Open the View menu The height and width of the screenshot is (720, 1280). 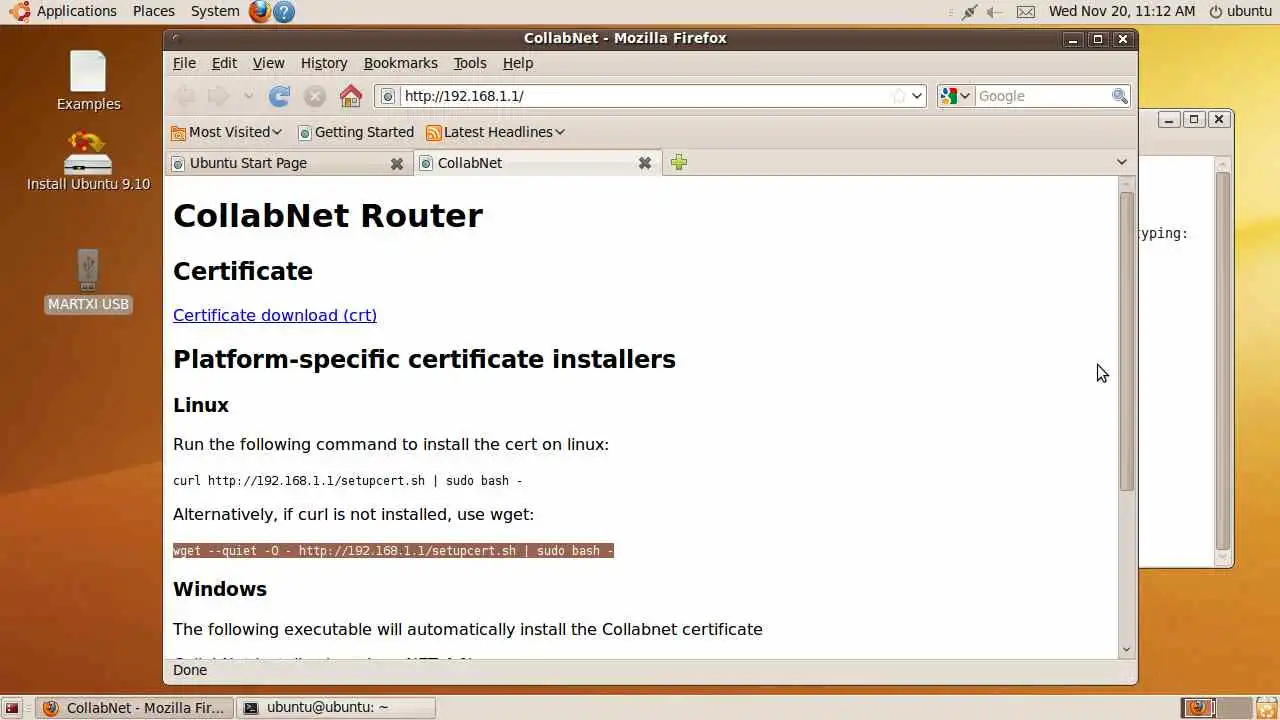(268, 63)
